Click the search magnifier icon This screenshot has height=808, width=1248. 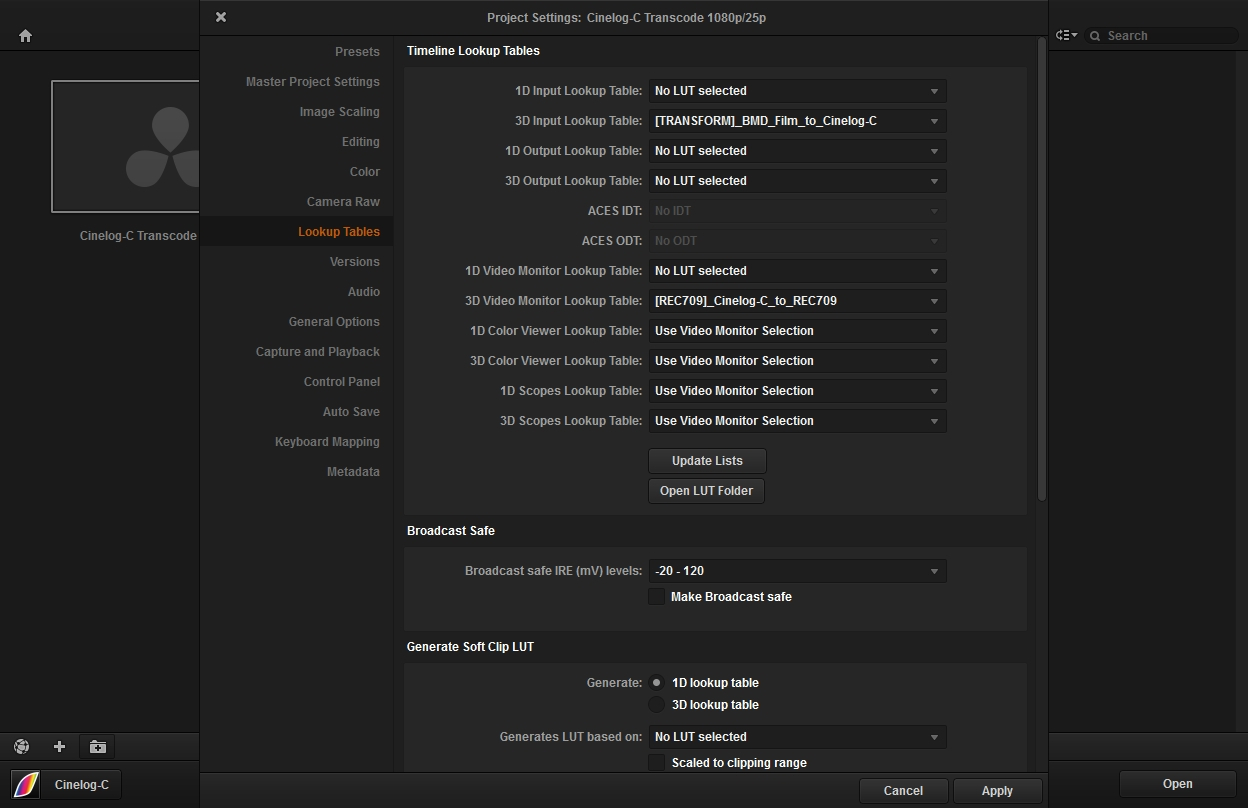coord(1096,36)
